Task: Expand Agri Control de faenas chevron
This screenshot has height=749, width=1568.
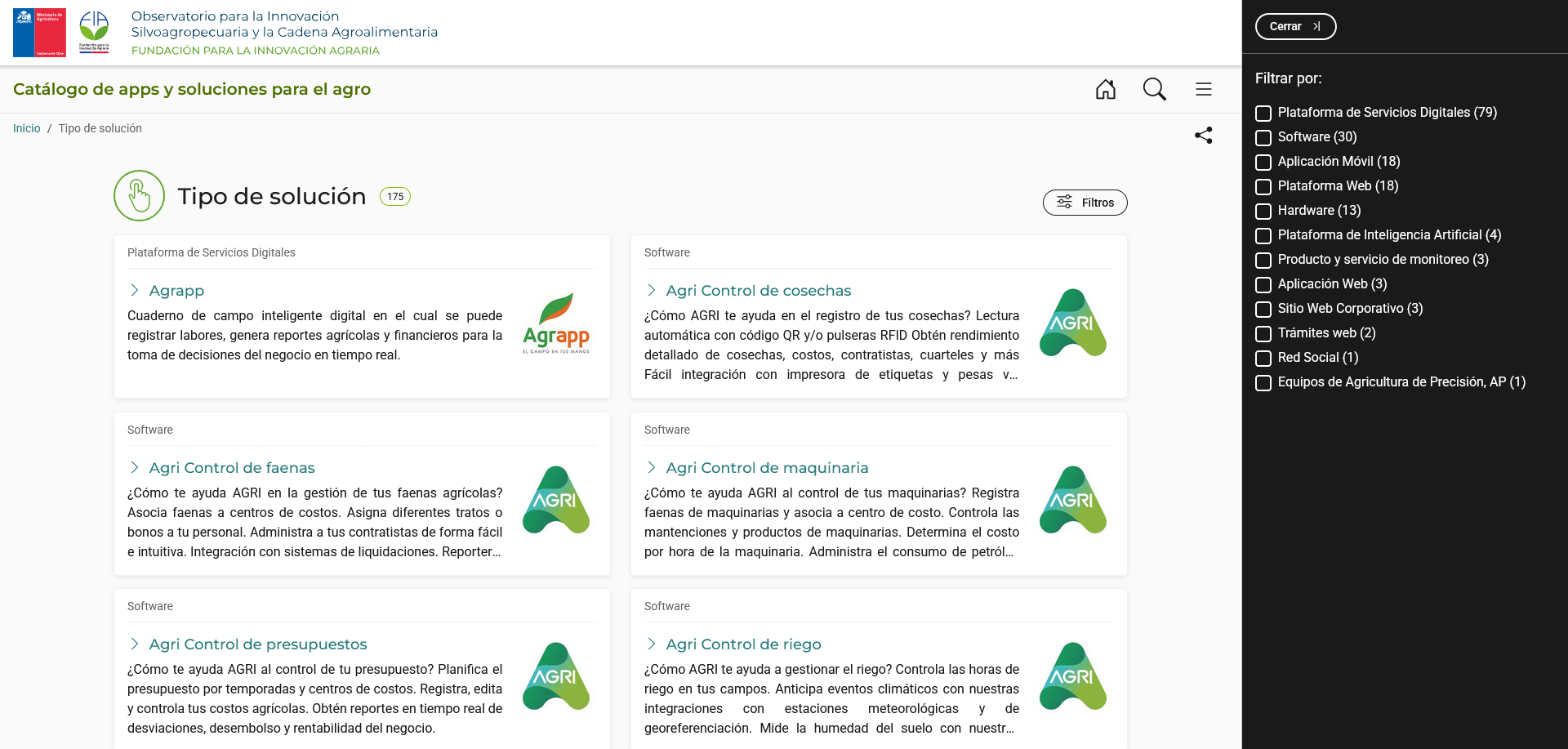Action: coord(135,467)
